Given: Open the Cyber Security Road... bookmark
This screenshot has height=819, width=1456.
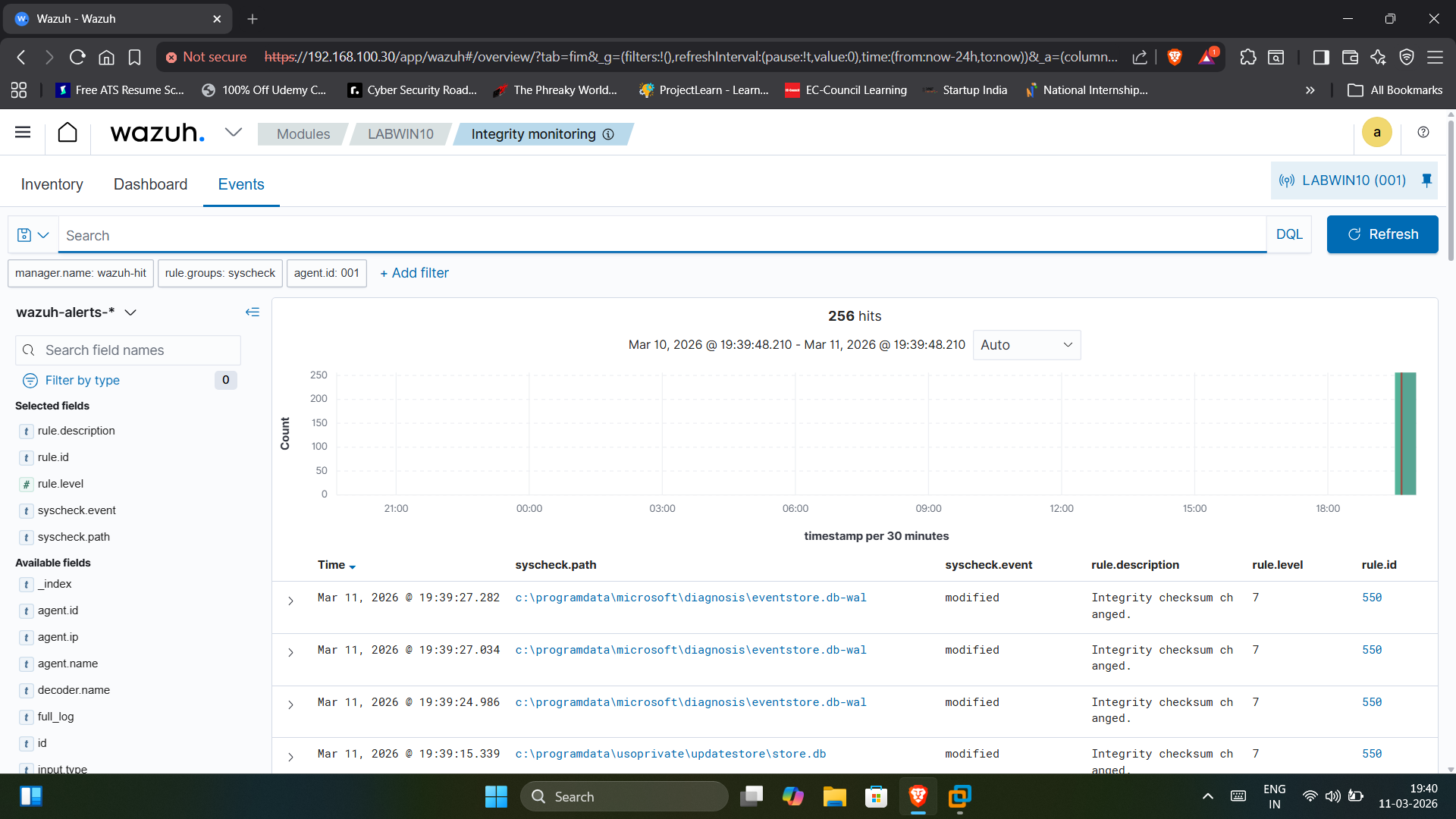Looking at the screenshot, I should coord(413,90).
